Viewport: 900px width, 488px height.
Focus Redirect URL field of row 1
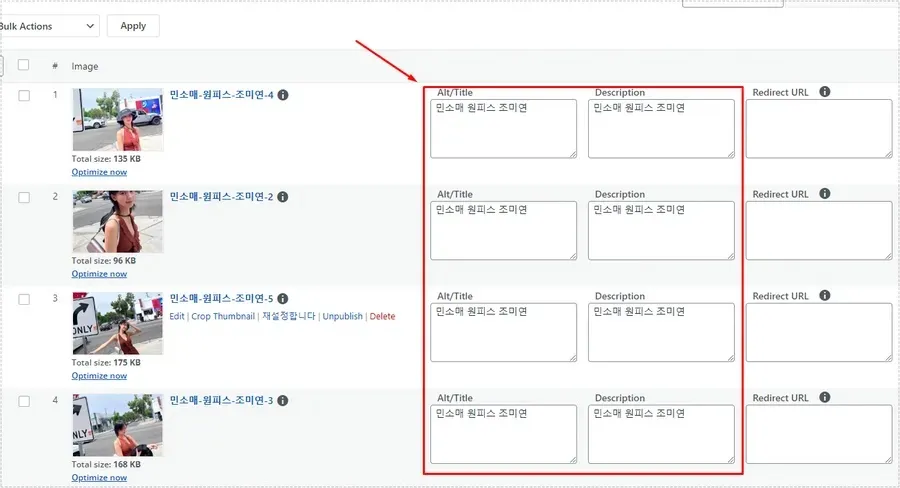(x=819, y=129)
